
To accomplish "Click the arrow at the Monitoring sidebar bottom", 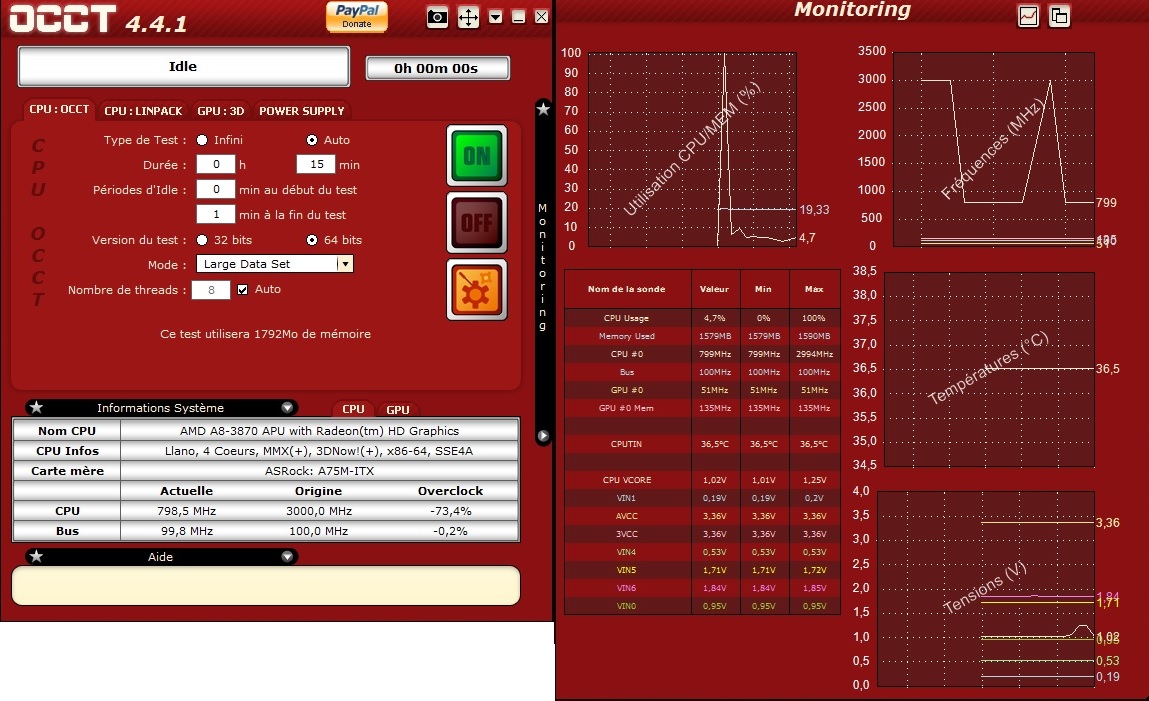I will coord(543,436).
